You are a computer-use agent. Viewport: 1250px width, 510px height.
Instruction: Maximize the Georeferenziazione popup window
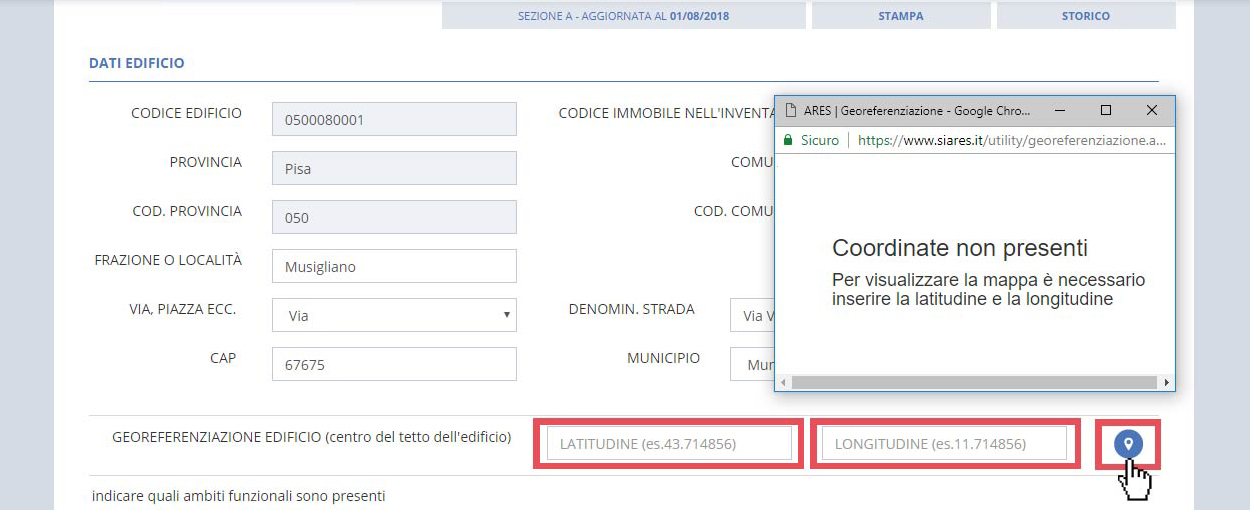[x=1105, y=110]
